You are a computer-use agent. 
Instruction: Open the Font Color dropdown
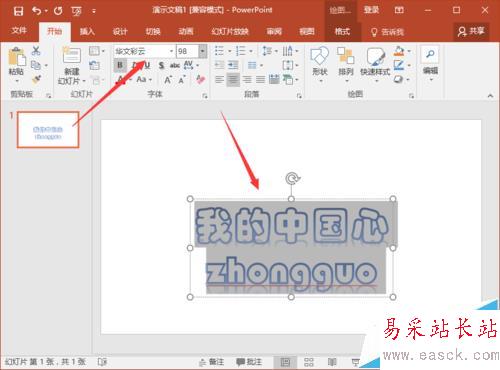[x=130, y=80]
